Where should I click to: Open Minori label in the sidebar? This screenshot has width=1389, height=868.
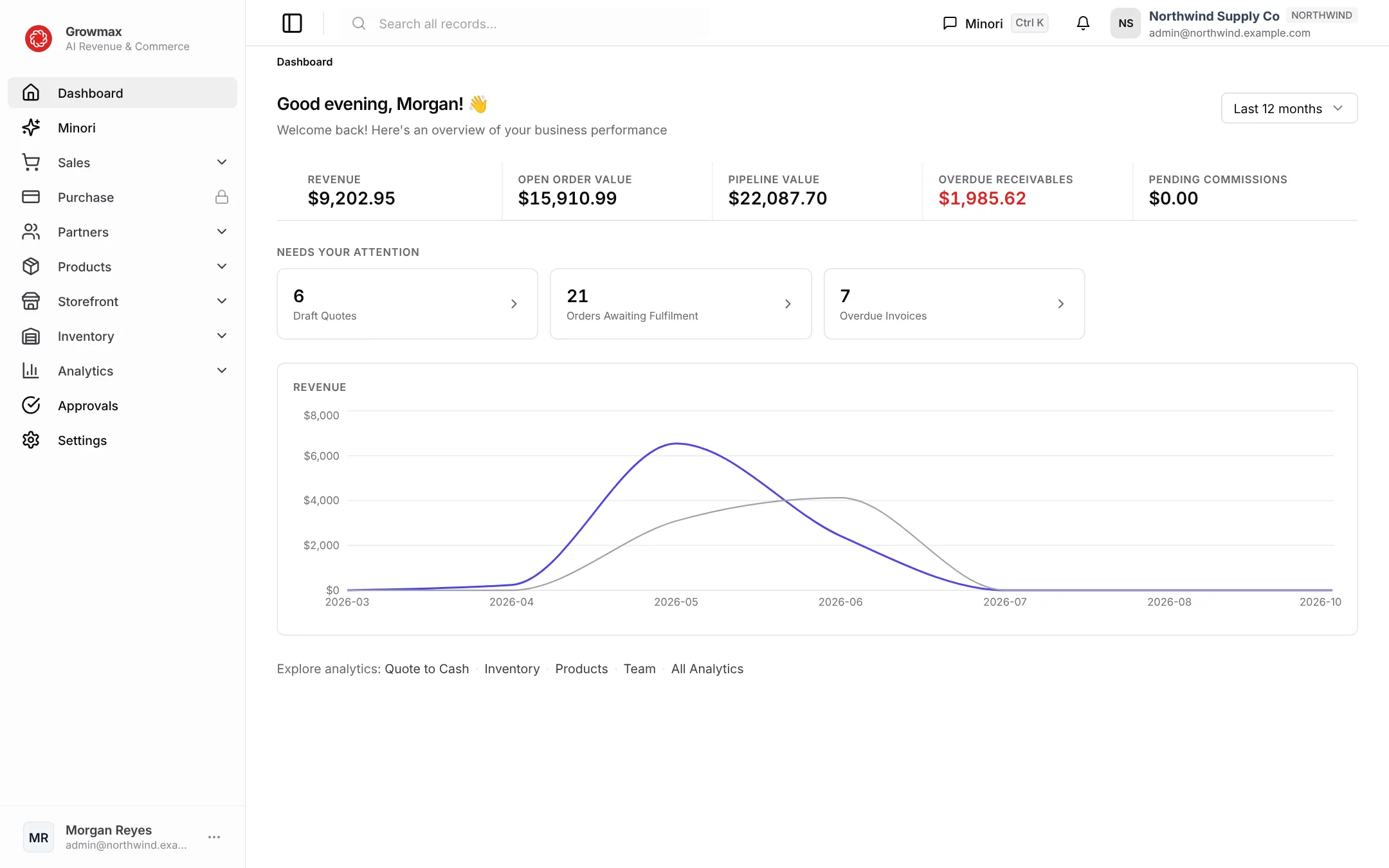tap(77, 128)
